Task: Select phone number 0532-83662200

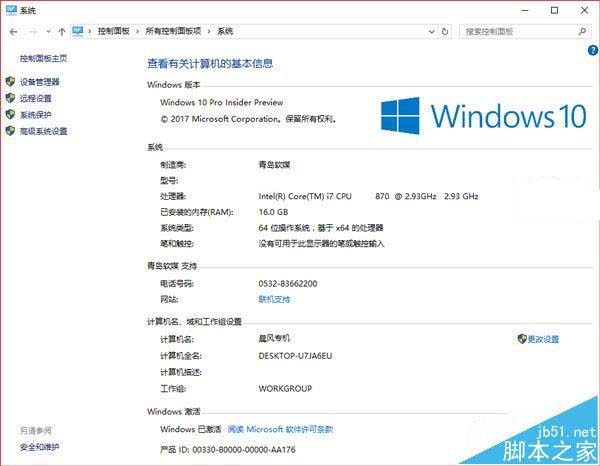Action: (x=288, y=284)
